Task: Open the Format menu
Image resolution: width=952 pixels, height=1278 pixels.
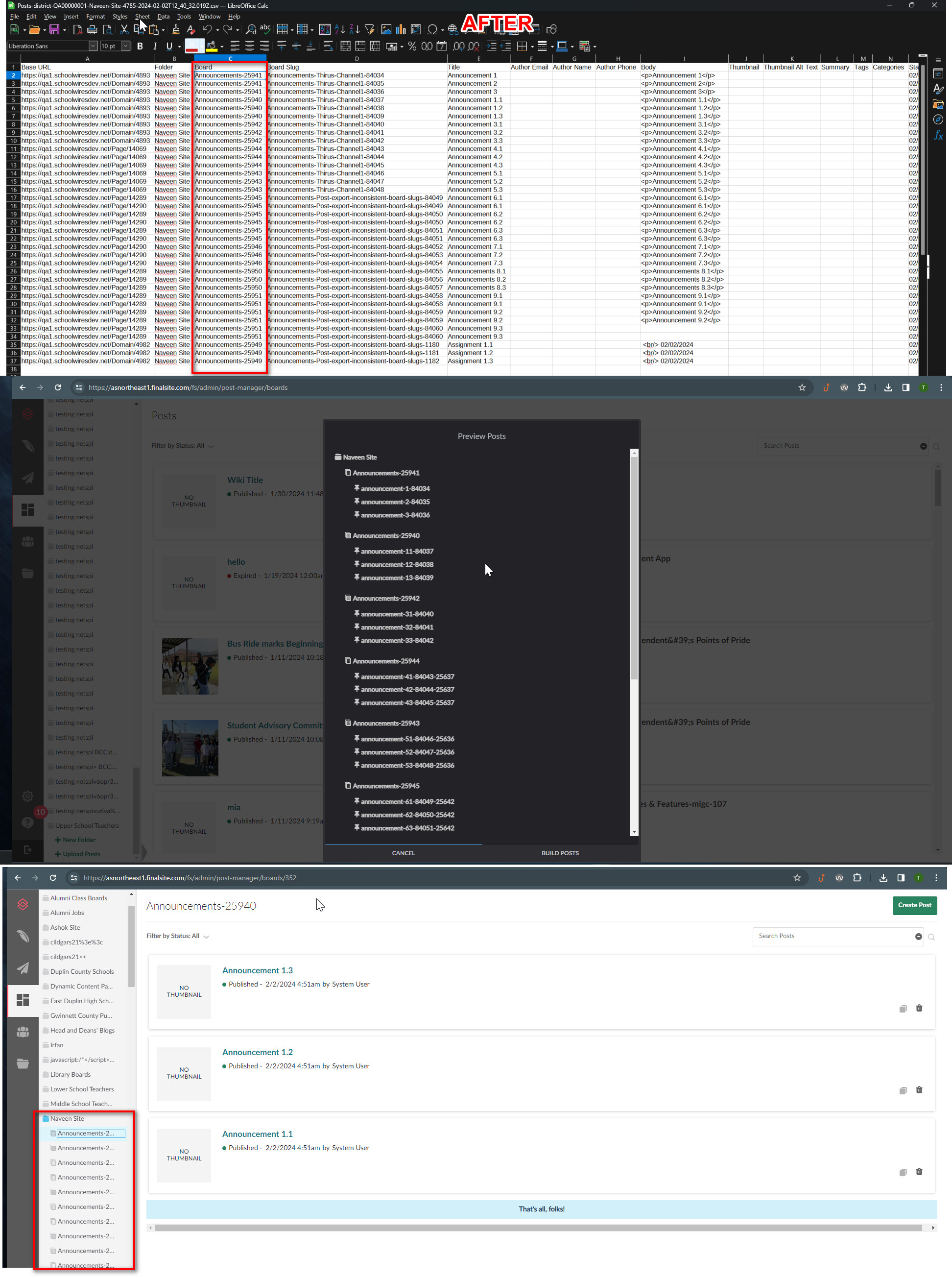Action: [x=95, y=17]
